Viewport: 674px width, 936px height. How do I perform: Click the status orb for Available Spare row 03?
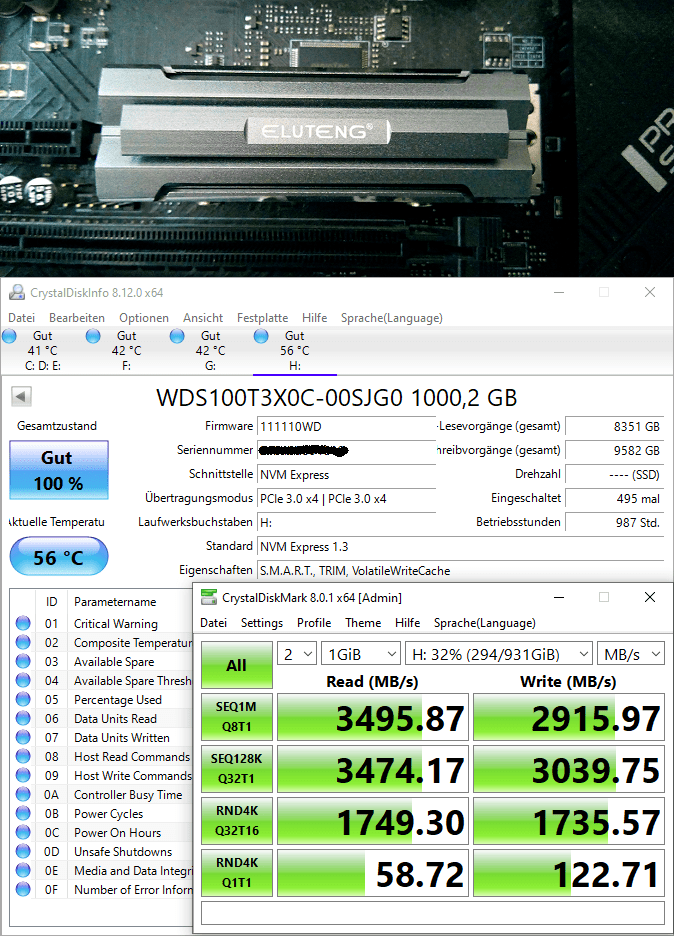point(23,661)
